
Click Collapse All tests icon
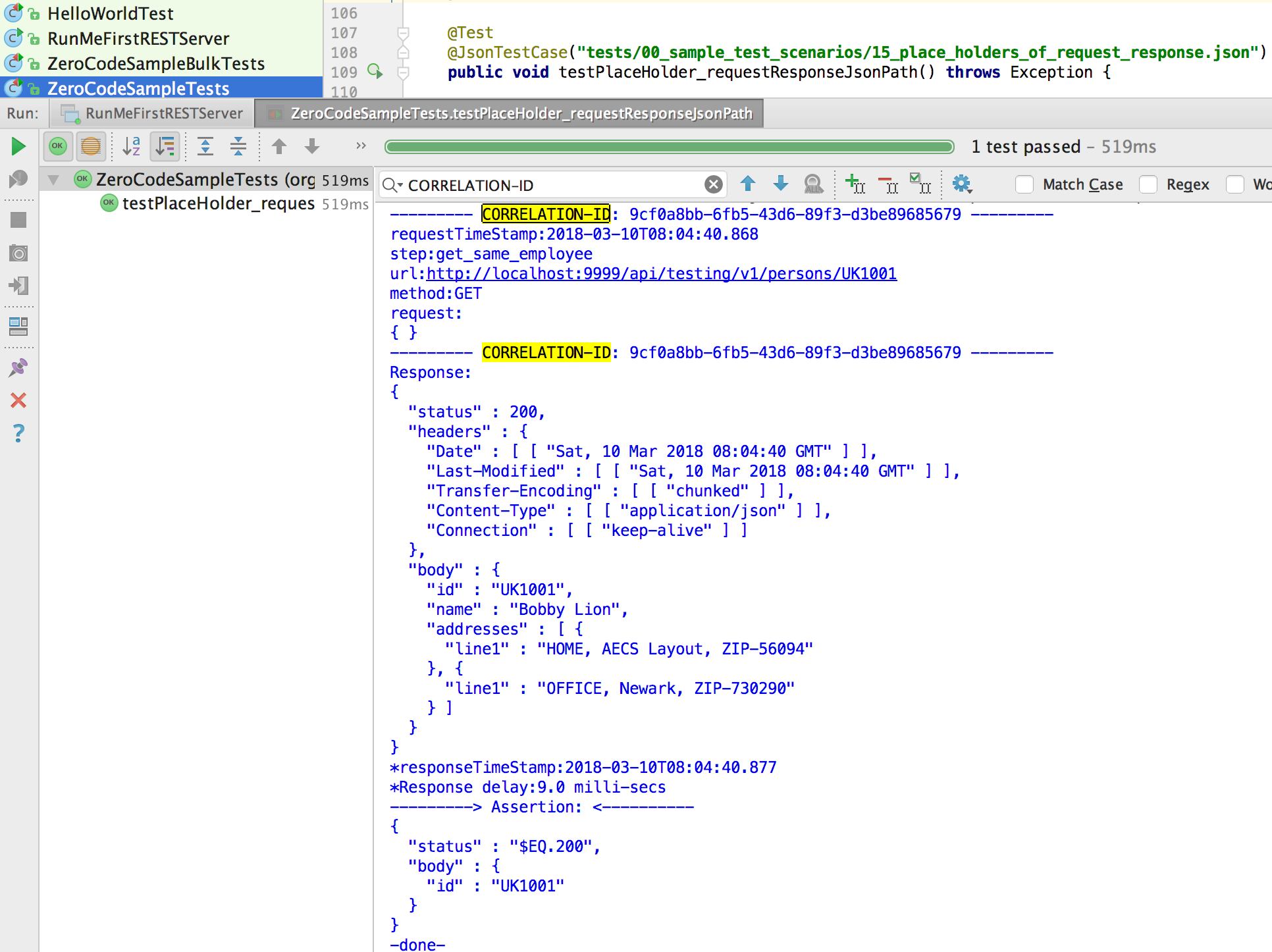click(x=238, y=146)
